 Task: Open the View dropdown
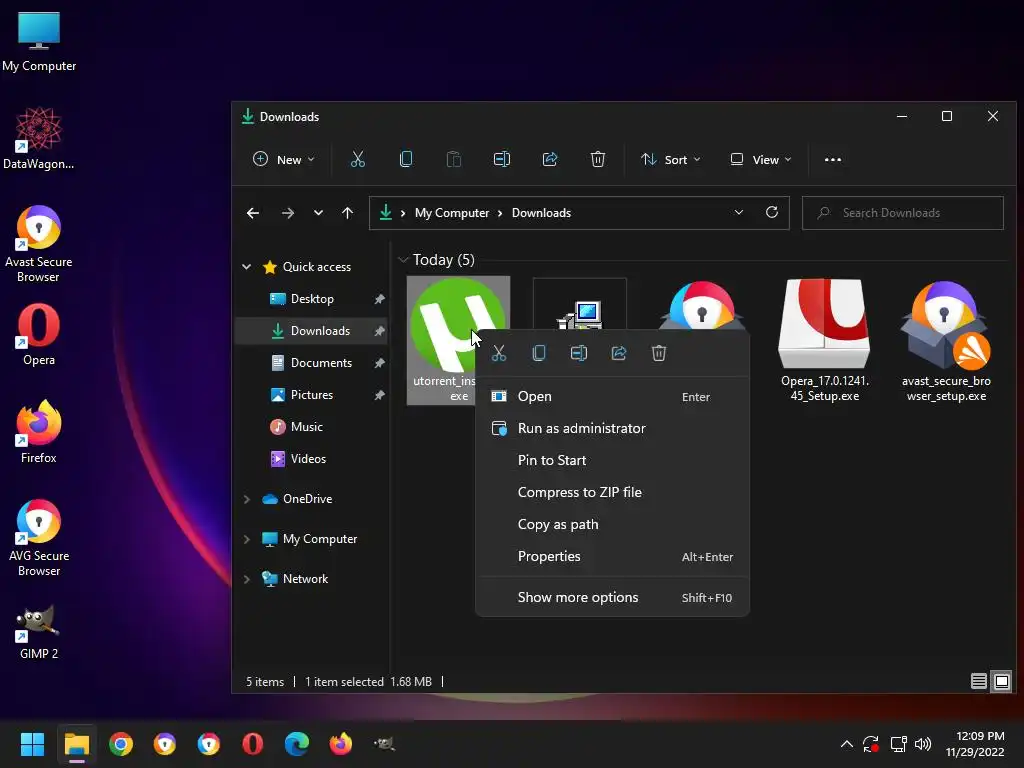[x=761, y=159]
